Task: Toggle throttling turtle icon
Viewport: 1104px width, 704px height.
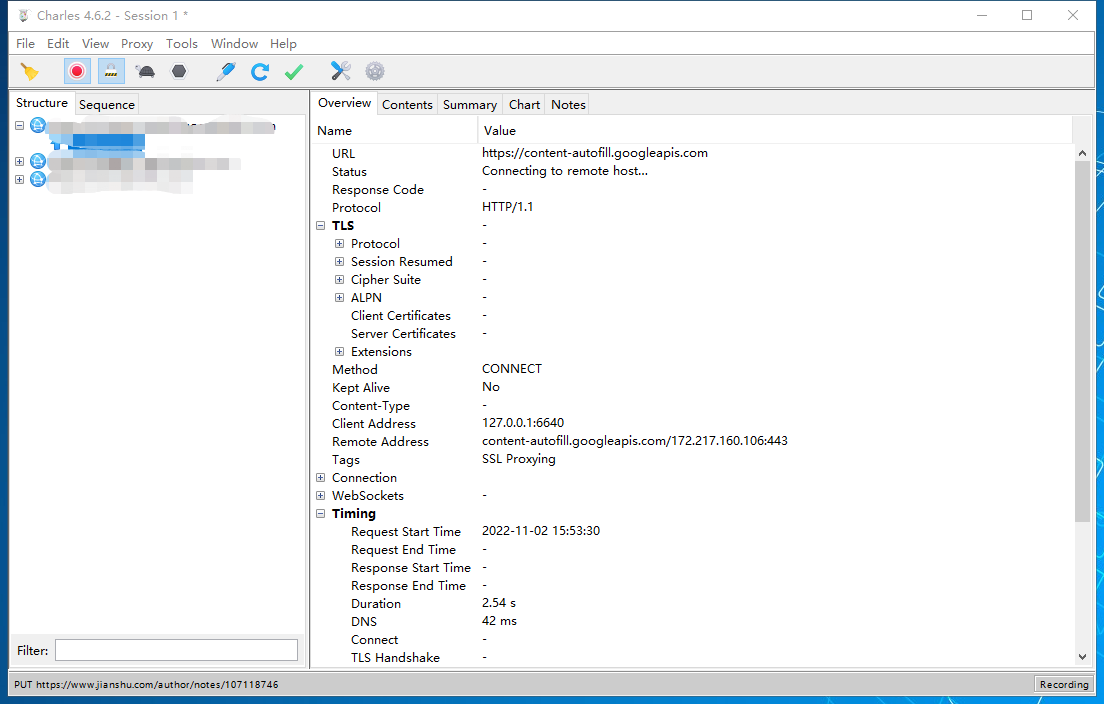Action: pyautogui.click(x=145, y=71)
